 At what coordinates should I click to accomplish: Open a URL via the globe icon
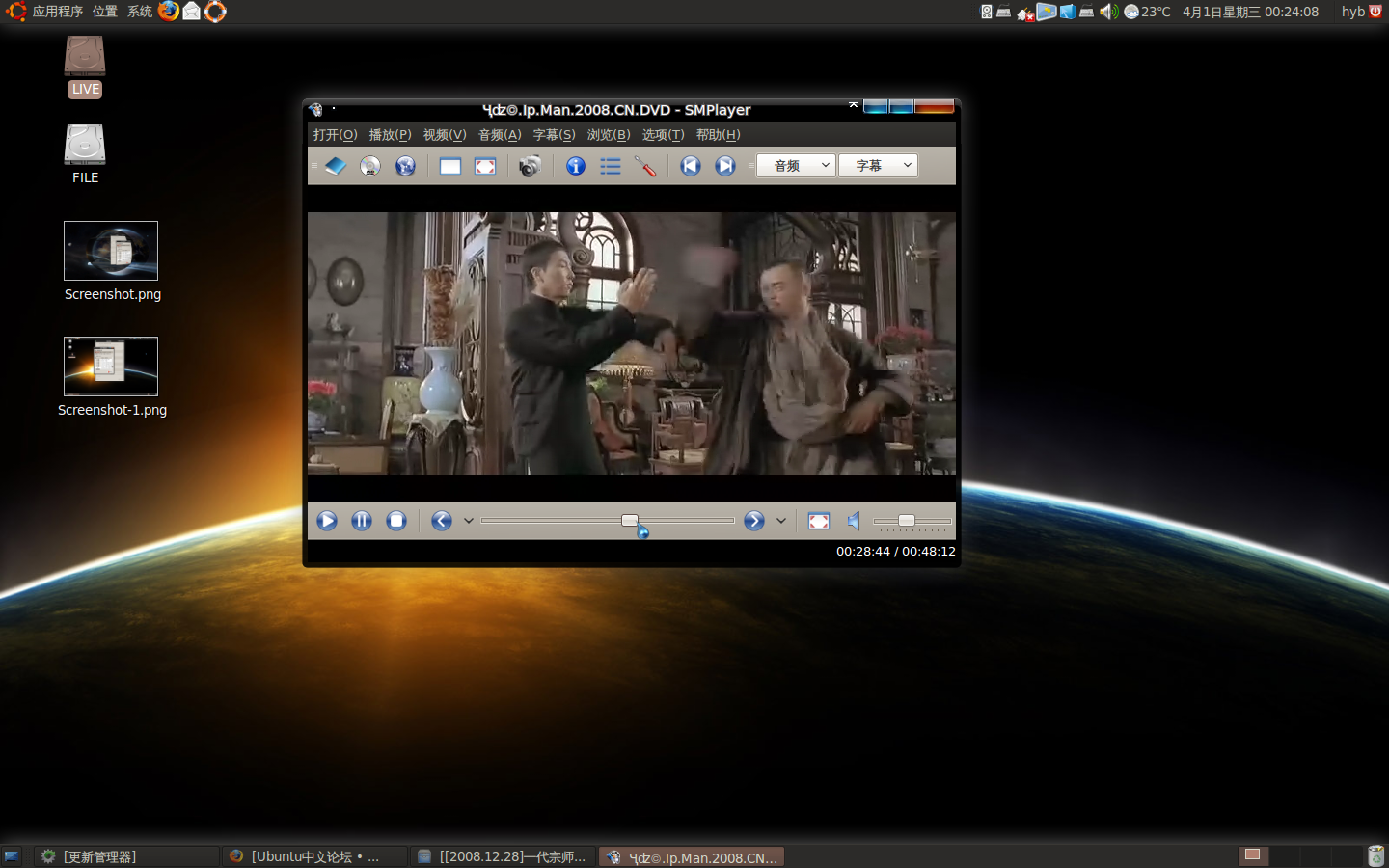[x=405, y=166]
